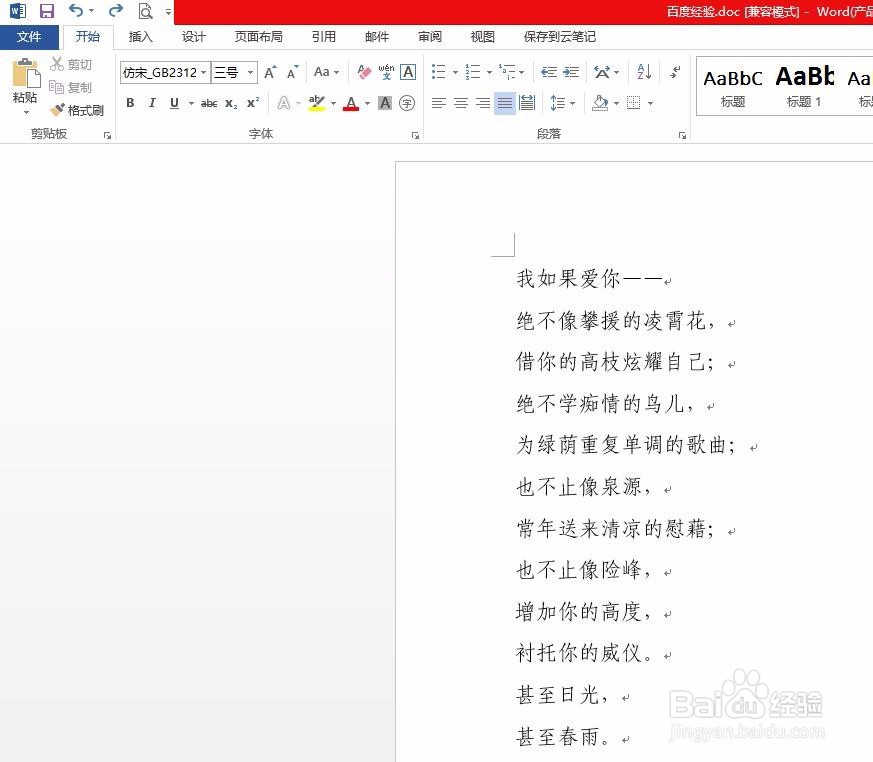
Task: Open the 文件 file tab
Action: click(29, 37)
